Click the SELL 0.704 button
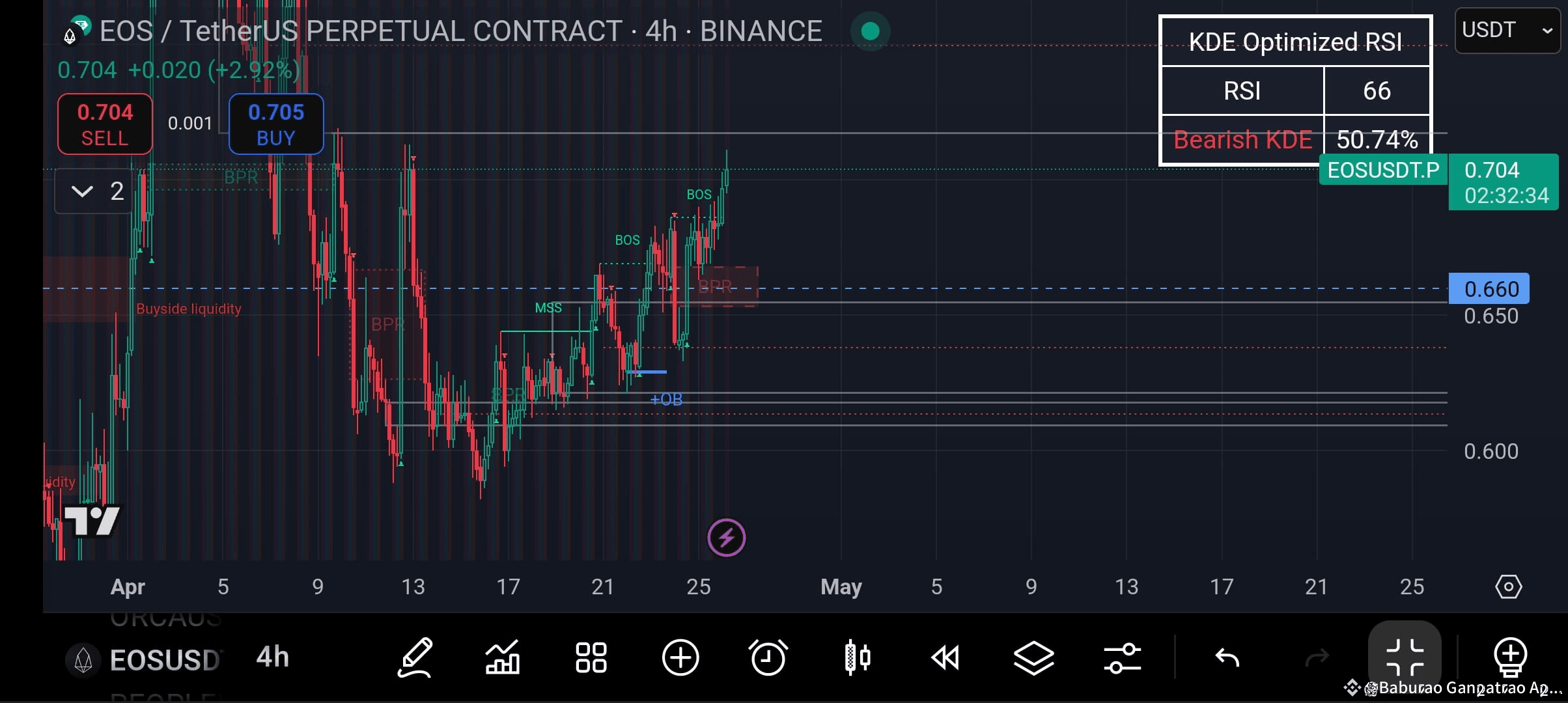 point(104,124)
